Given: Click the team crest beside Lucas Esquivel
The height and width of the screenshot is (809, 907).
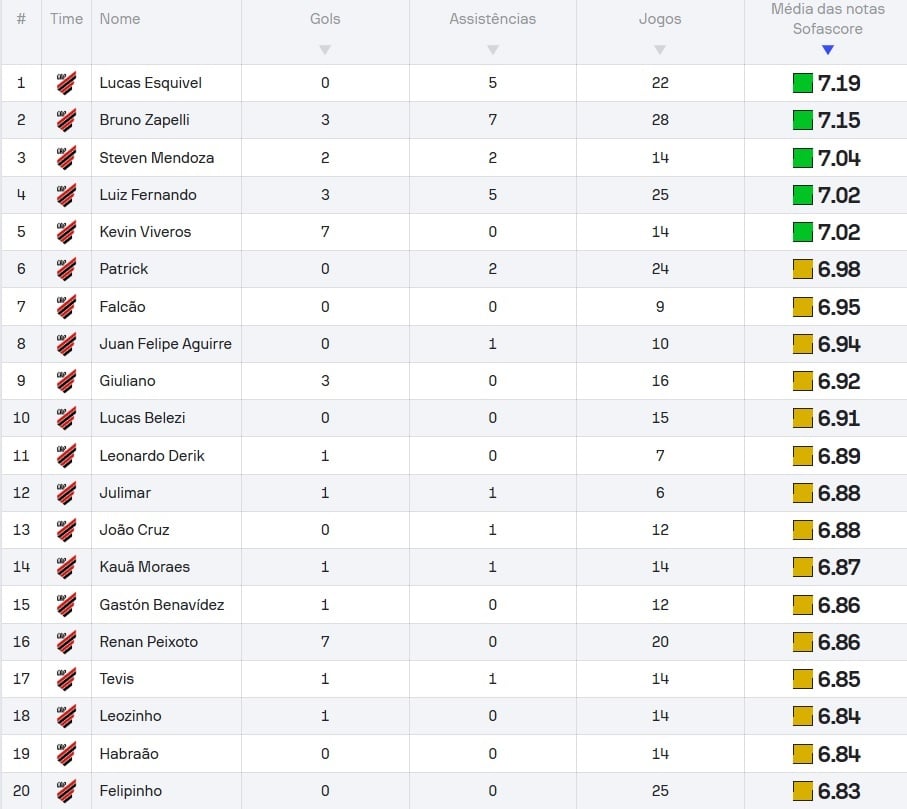Looking at the screenshot, I should [66, 83].
